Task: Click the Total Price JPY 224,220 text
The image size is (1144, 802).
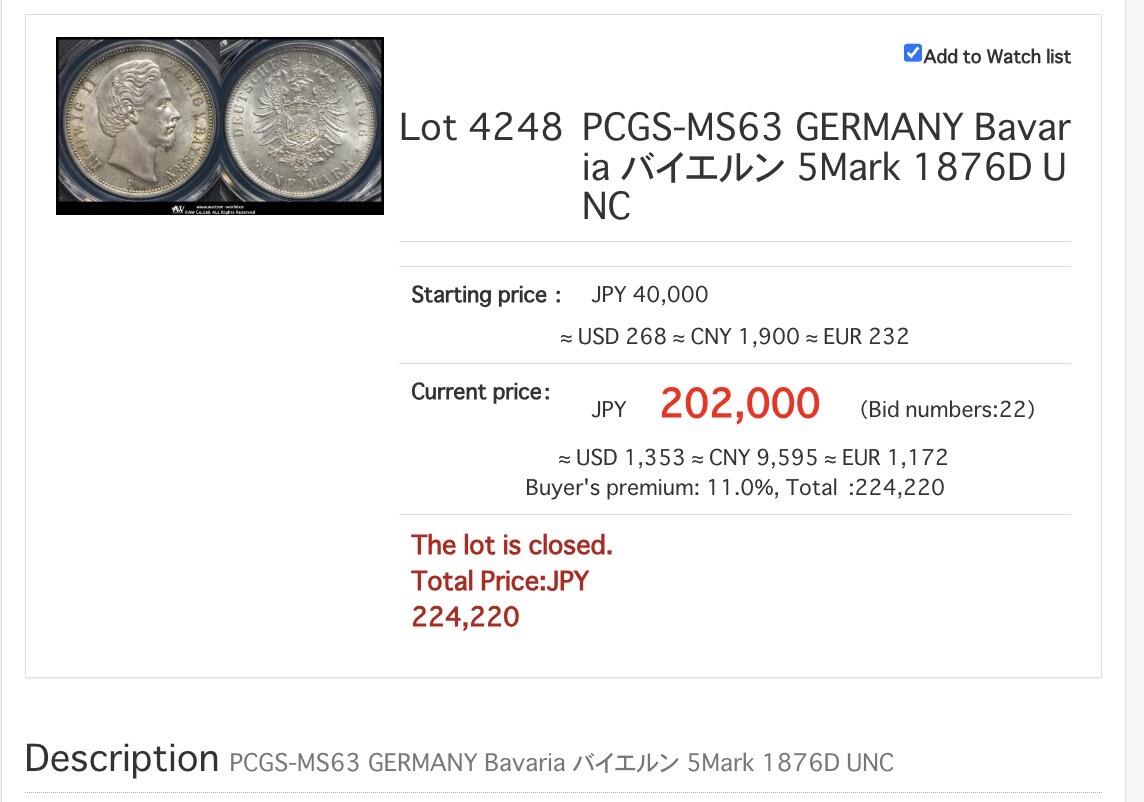Action: (499, 598)
